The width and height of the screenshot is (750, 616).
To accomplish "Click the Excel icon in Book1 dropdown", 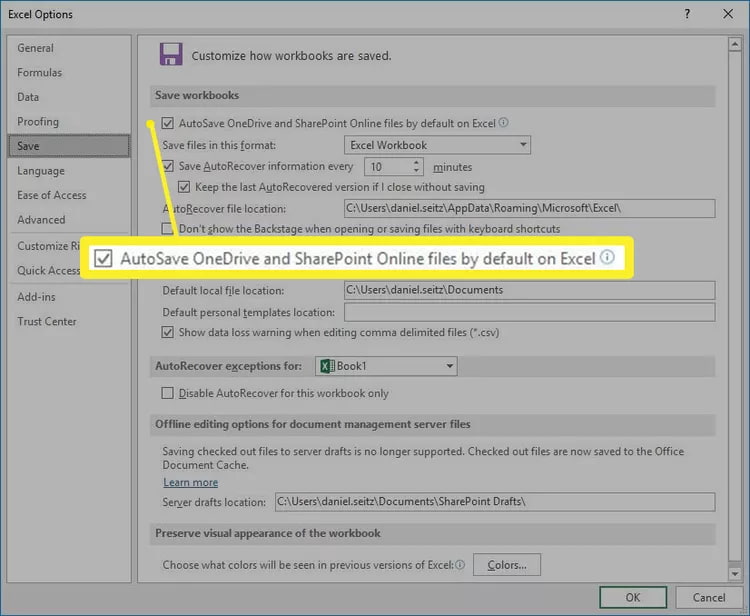I will click(327, 366).
